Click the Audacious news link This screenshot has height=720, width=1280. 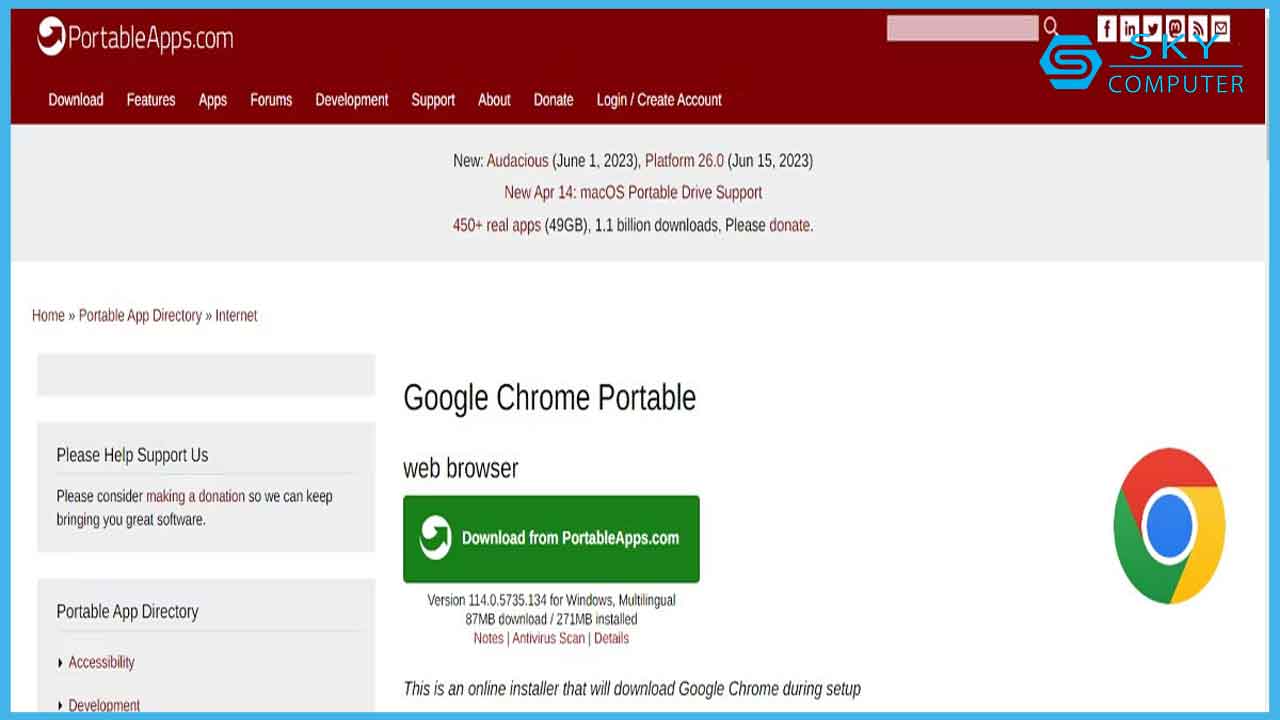coord(517,160)
